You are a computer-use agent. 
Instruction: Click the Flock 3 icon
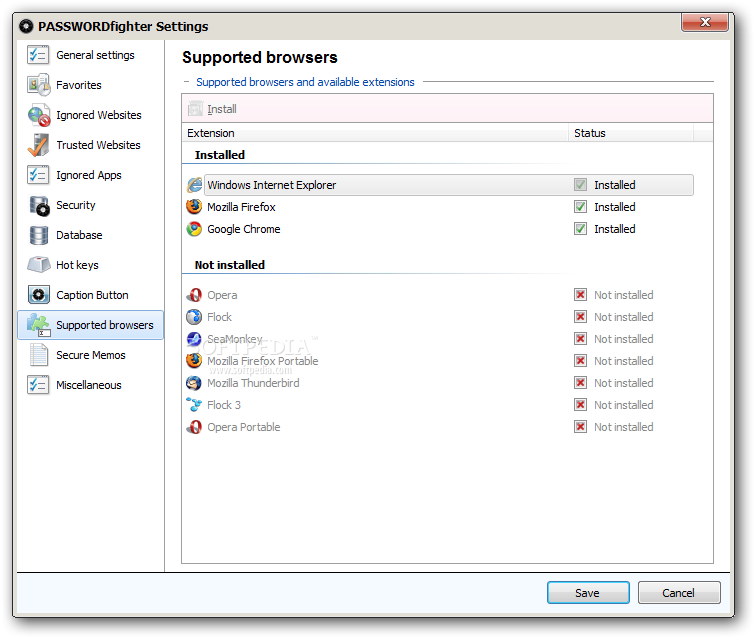[x=194, y=405]
